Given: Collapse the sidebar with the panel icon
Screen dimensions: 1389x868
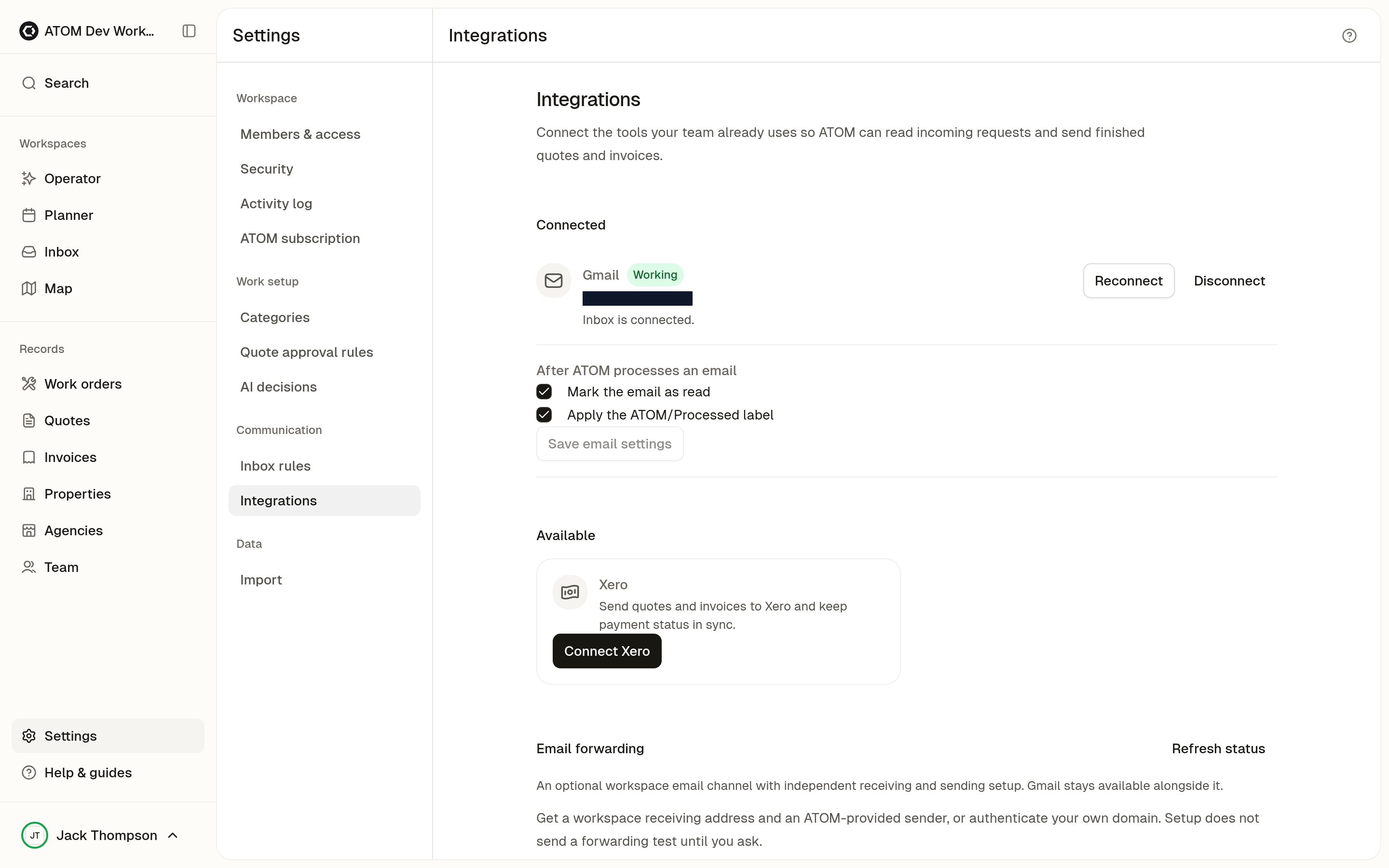Looking at the screenshot, I should [x=189, y=31].
